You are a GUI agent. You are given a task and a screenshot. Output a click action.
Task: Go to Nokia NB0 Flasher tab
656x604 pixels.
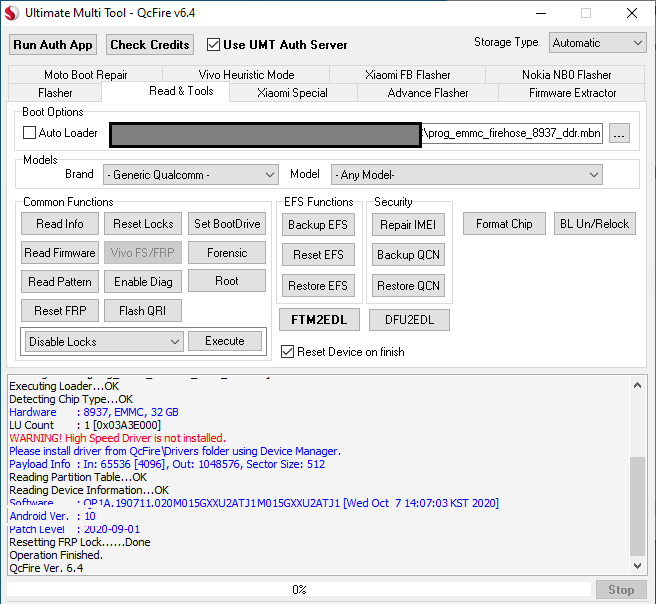point(566,75)
